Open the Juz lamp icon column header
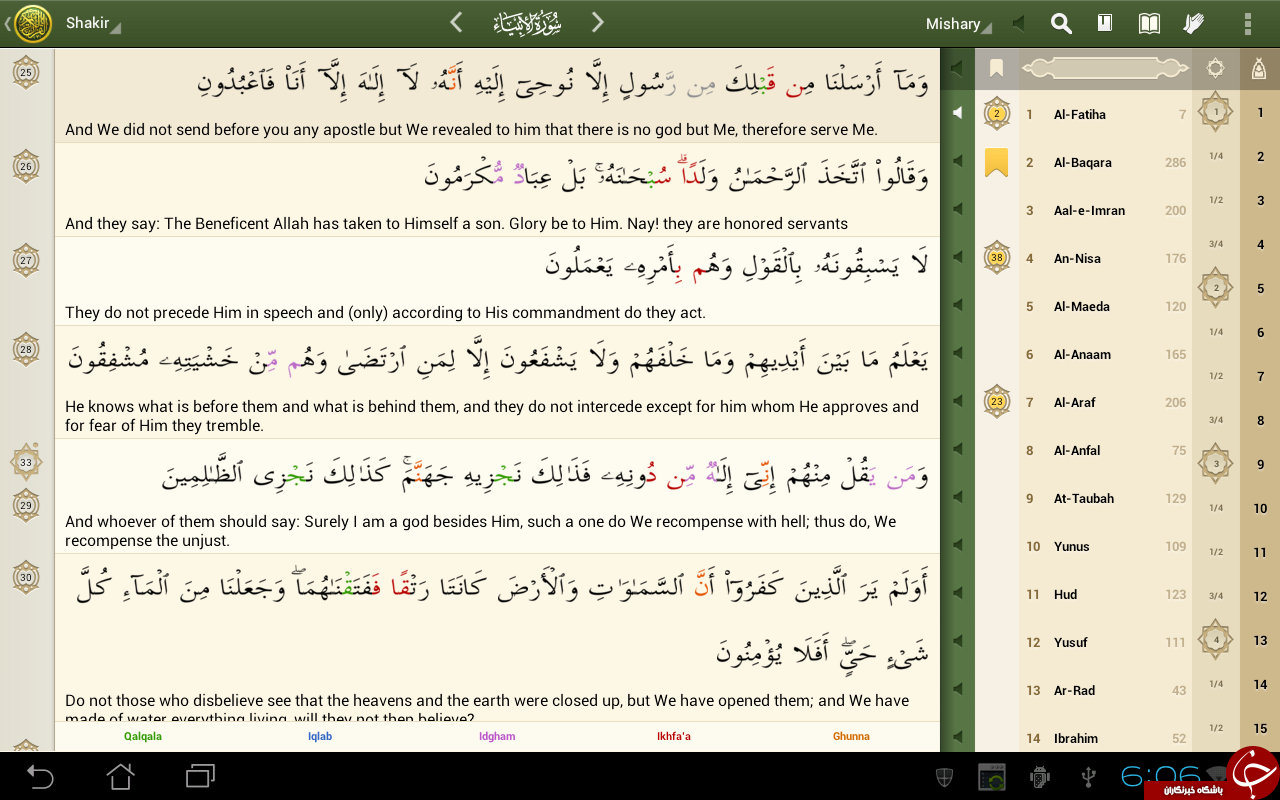Viewport: 1280px width, 800px height. point(1260,68)
